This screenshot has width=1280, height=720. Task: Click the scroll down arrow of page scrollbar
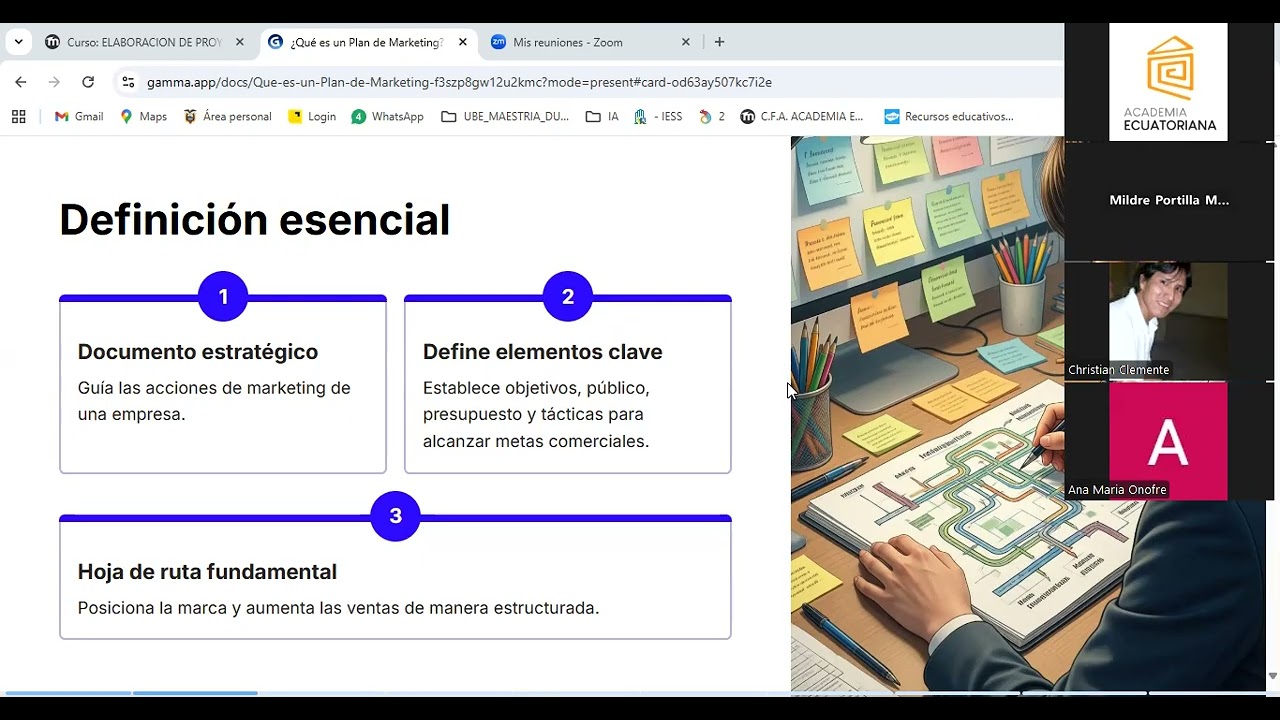point(1272,676)
